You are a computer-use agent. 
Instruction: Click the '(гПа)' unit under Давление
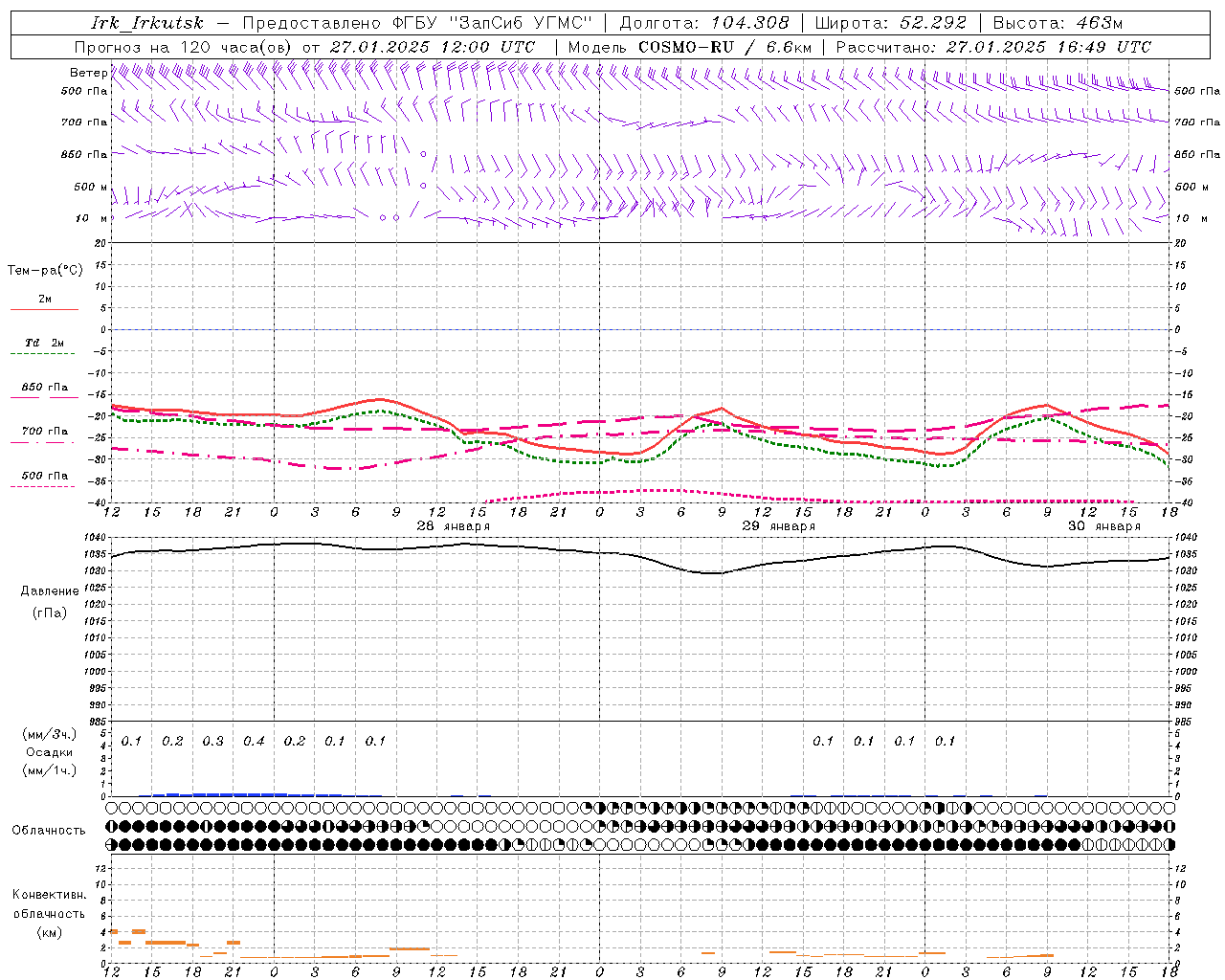pos(50,612)
